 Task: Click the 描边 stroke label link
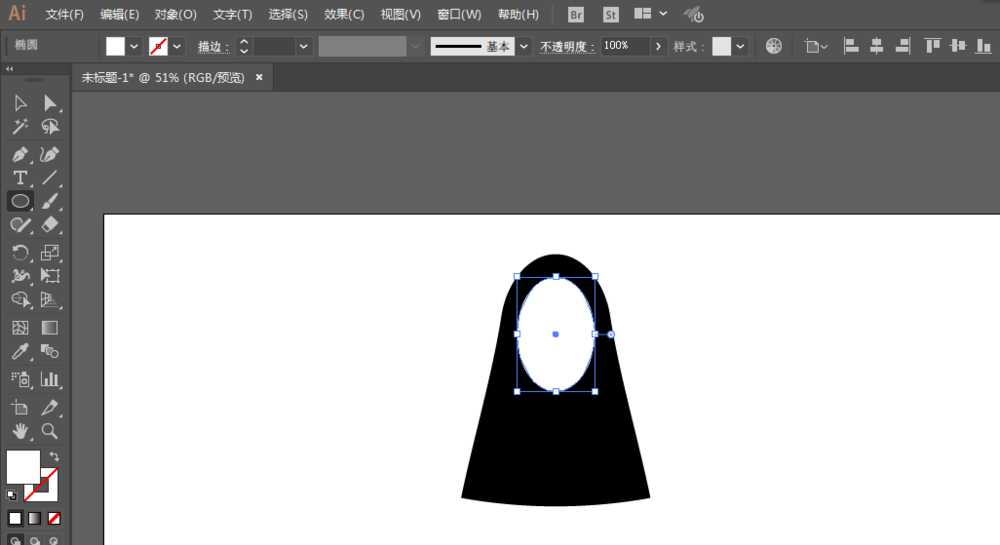coord(212,47)
